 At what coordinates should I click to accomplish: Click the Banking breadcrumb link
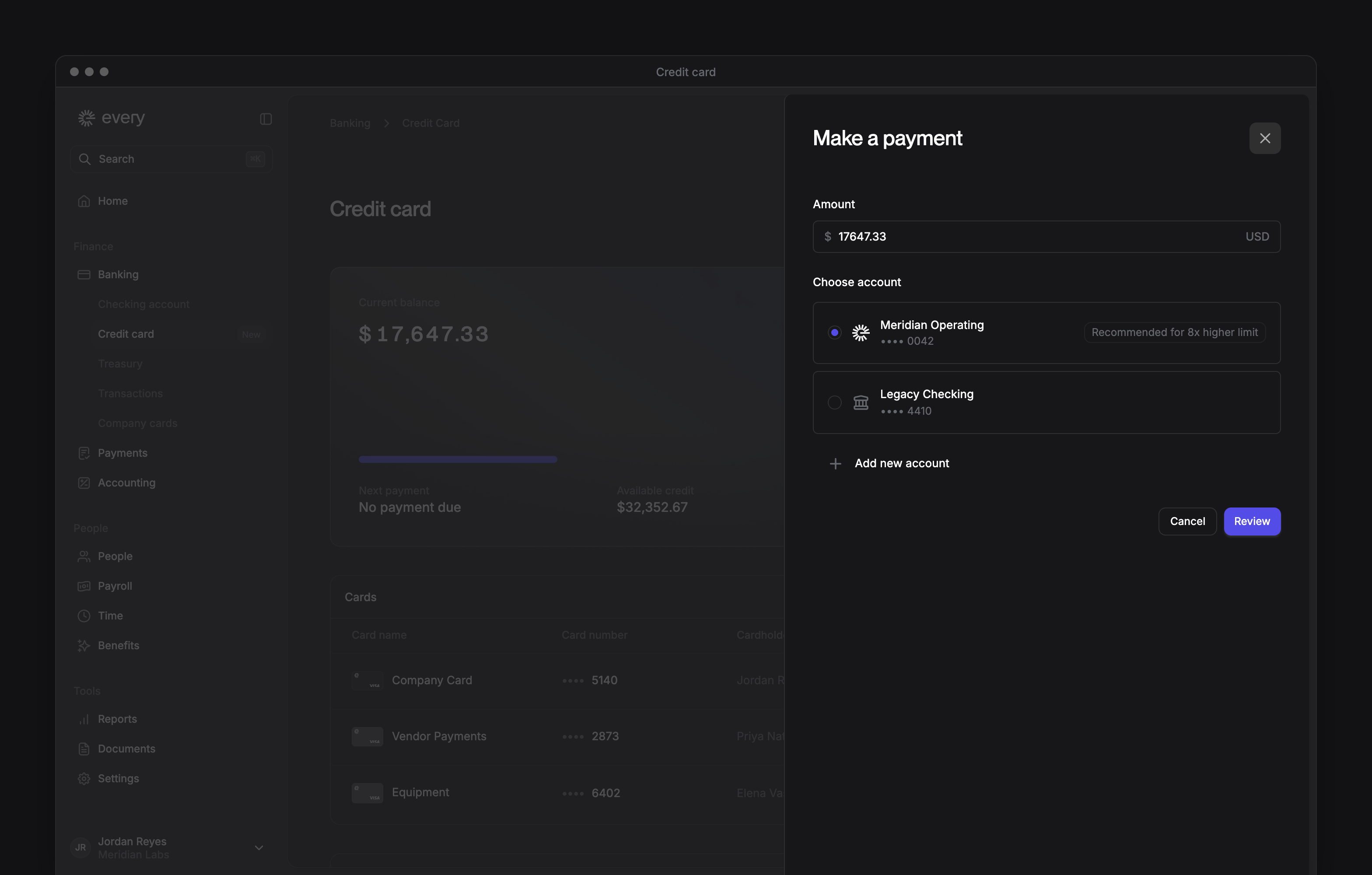(350, 123)
